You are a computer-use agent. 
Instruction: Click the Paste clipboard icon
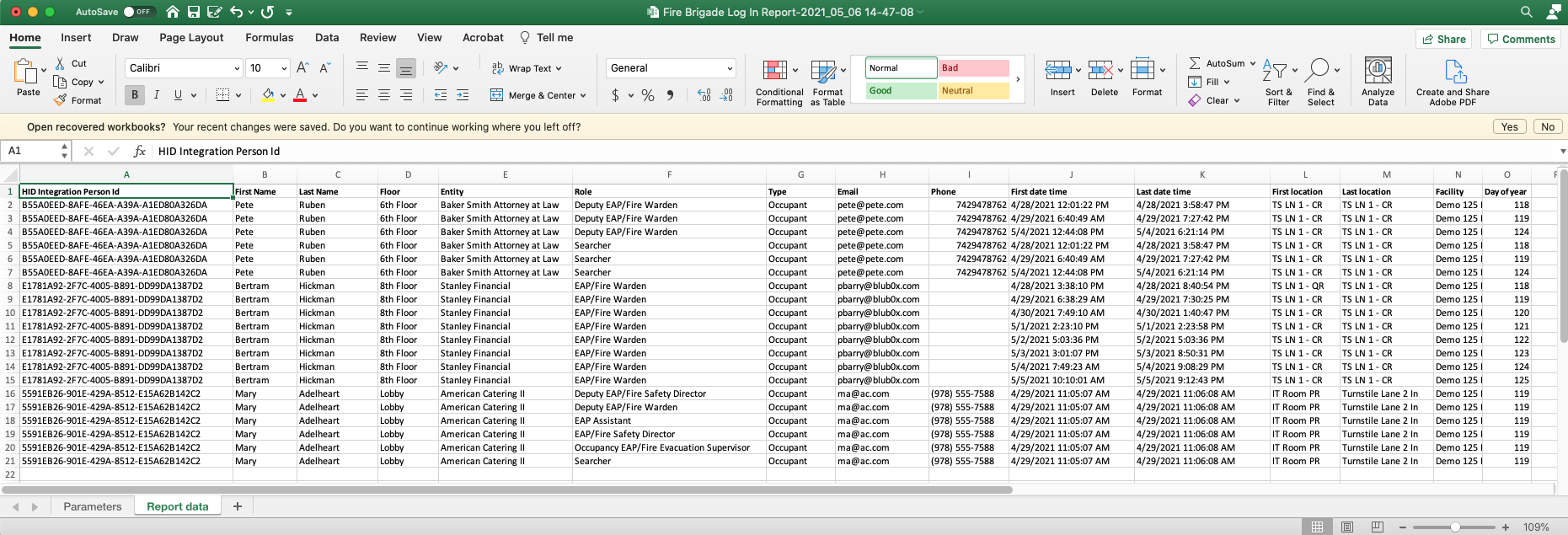[x=27, y=72]
